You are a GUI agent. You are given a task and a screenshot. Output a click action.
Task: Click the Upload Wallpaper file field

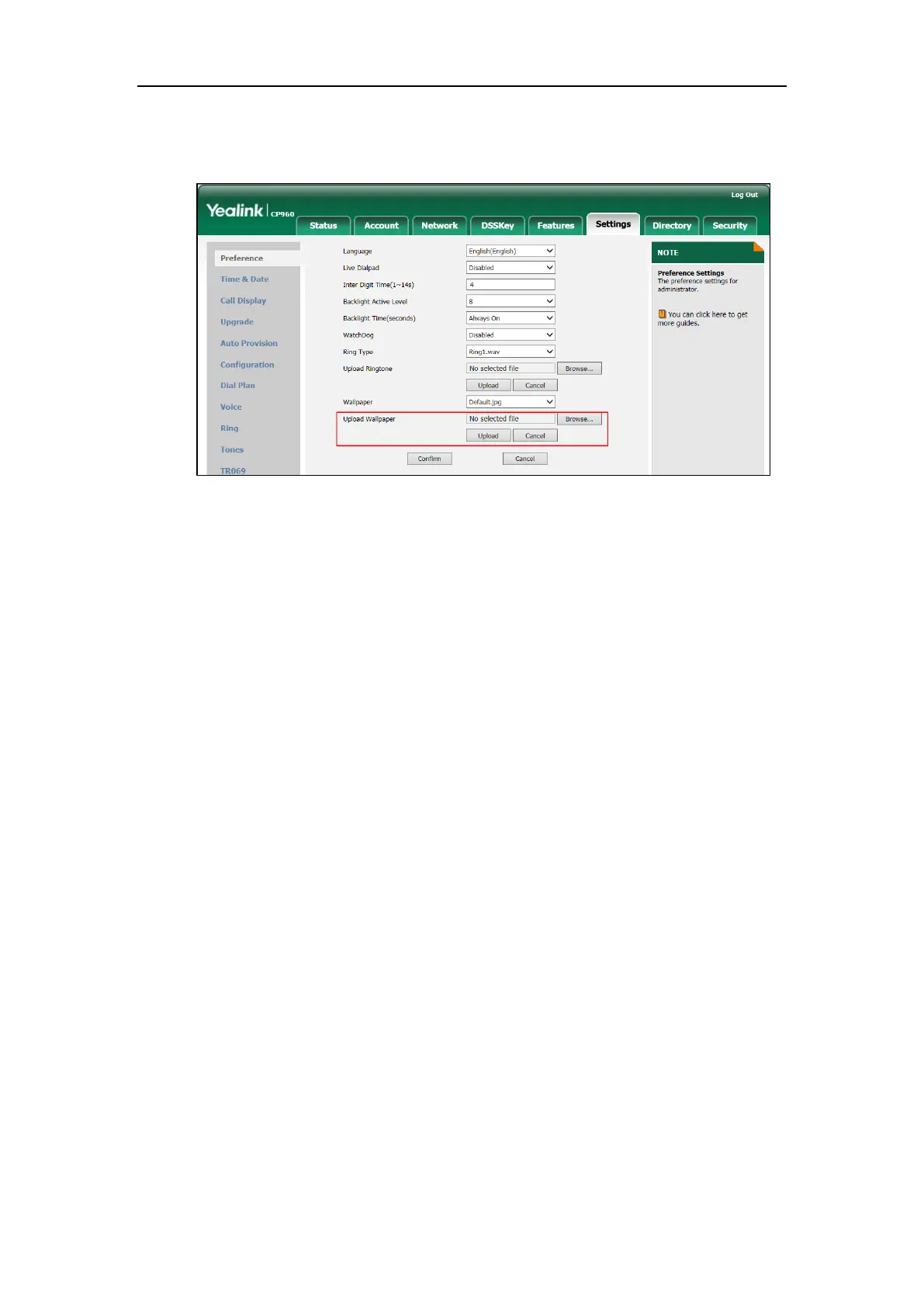click(510, 419)
